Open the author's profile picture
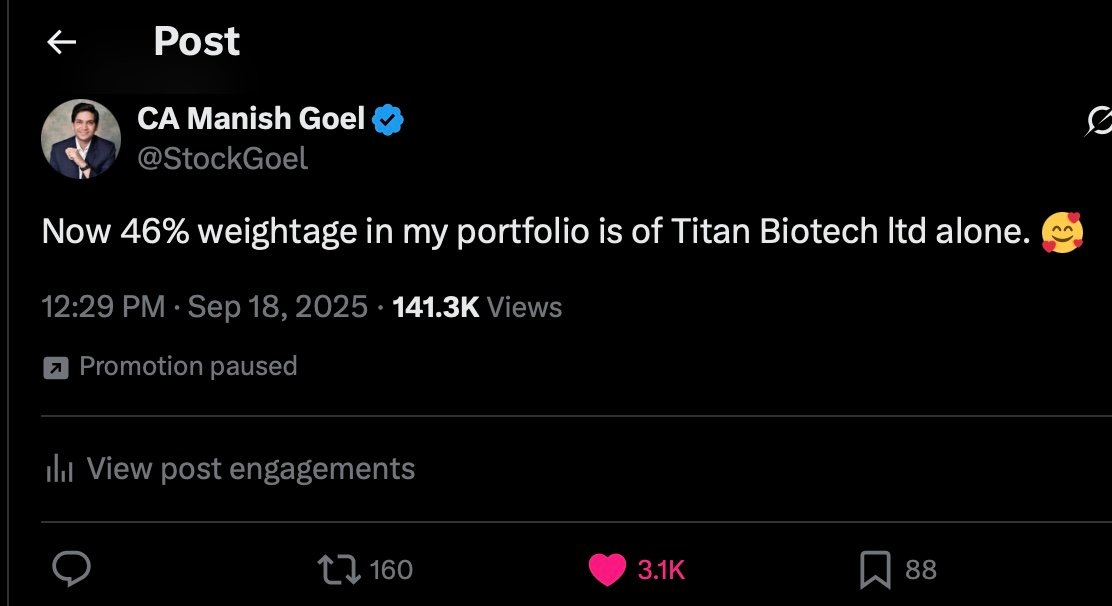This screenshot has width=1112, height=606. pos(81,139)
